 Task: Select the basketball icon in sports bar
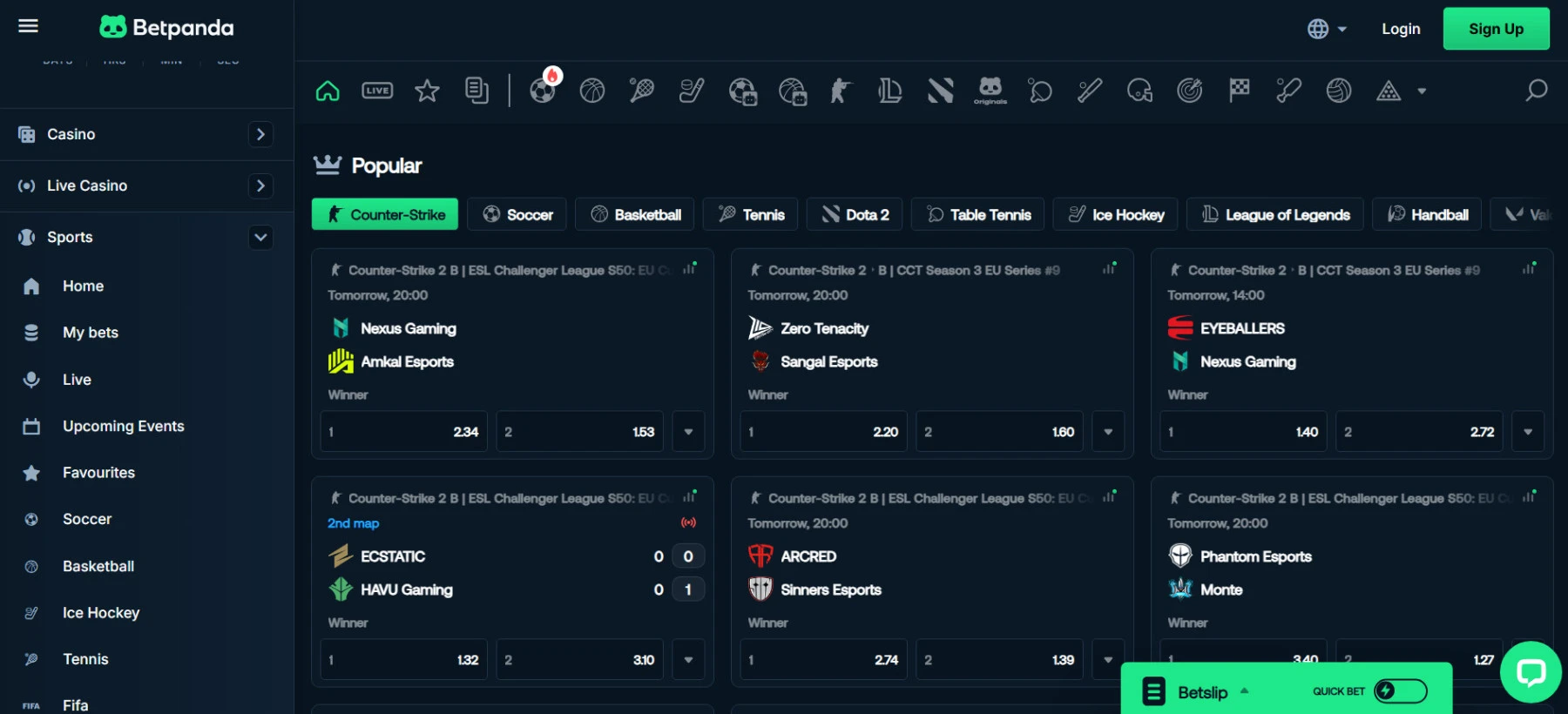[x=592, y=91]
